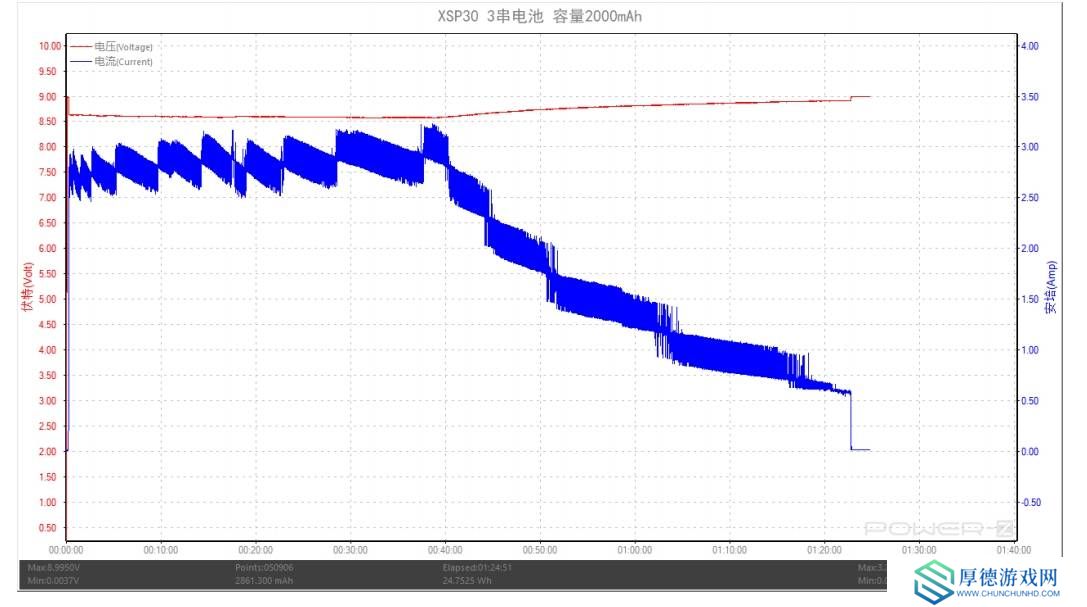Click the 01:40:00 time axis label

1014,550
